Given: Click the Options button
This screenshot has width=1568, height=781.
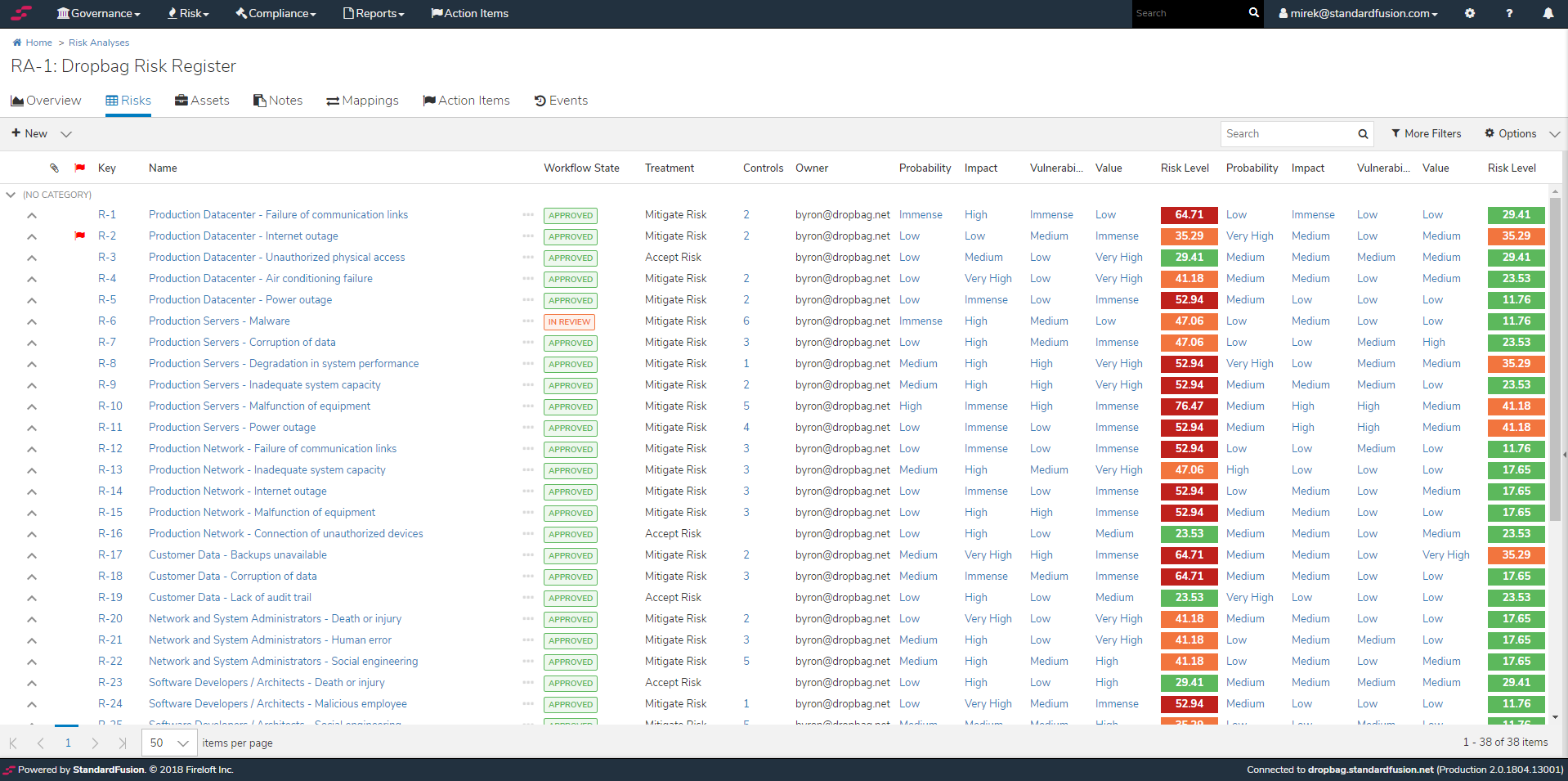Looking at the screenshot, I should (1511, 134).
